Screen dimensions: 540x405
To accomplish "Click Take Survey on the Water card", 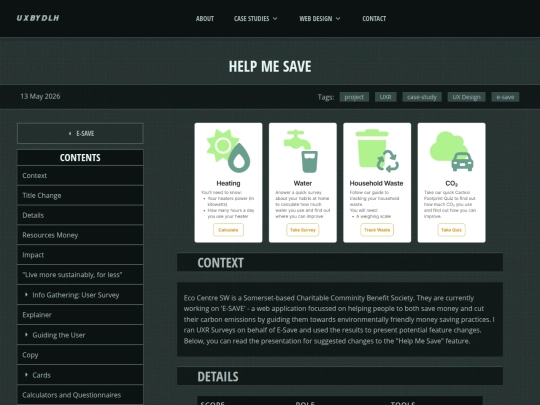I will (x=303, y=230).
